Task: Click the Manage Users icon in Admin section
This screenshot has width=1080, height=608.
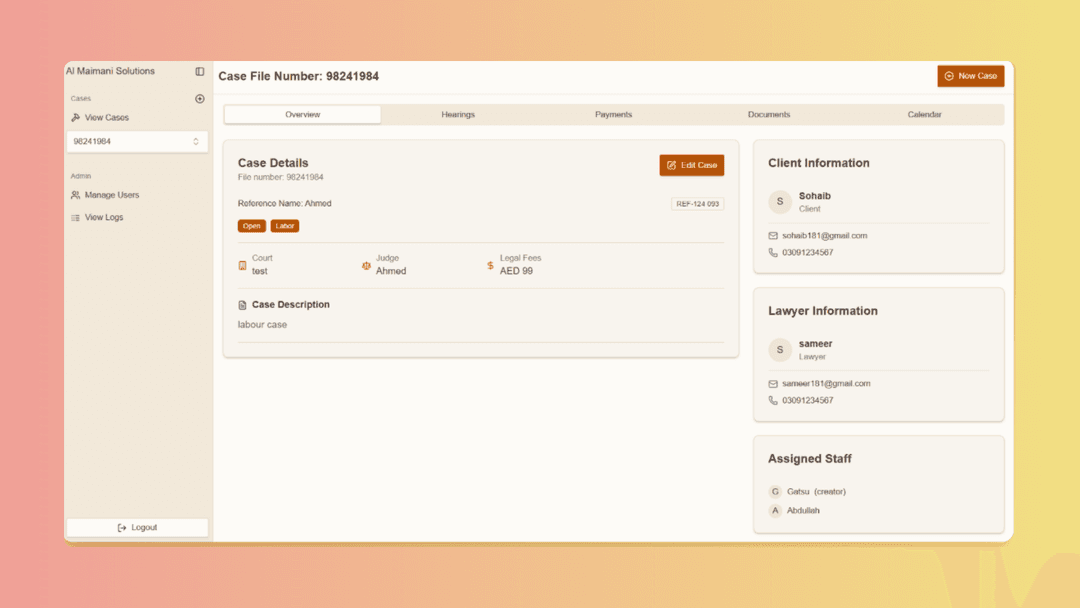Action: click(x=77, y=195)
